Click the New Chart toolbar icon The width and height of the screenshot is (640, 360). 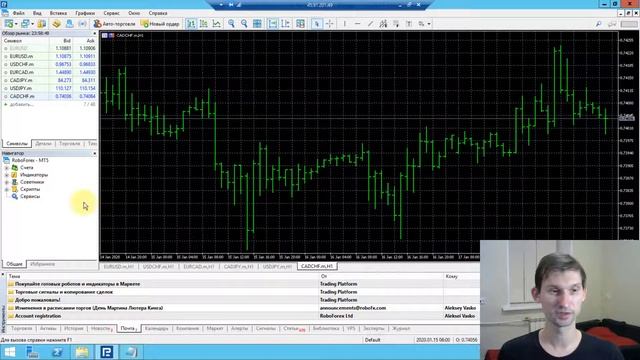(9, 24)
